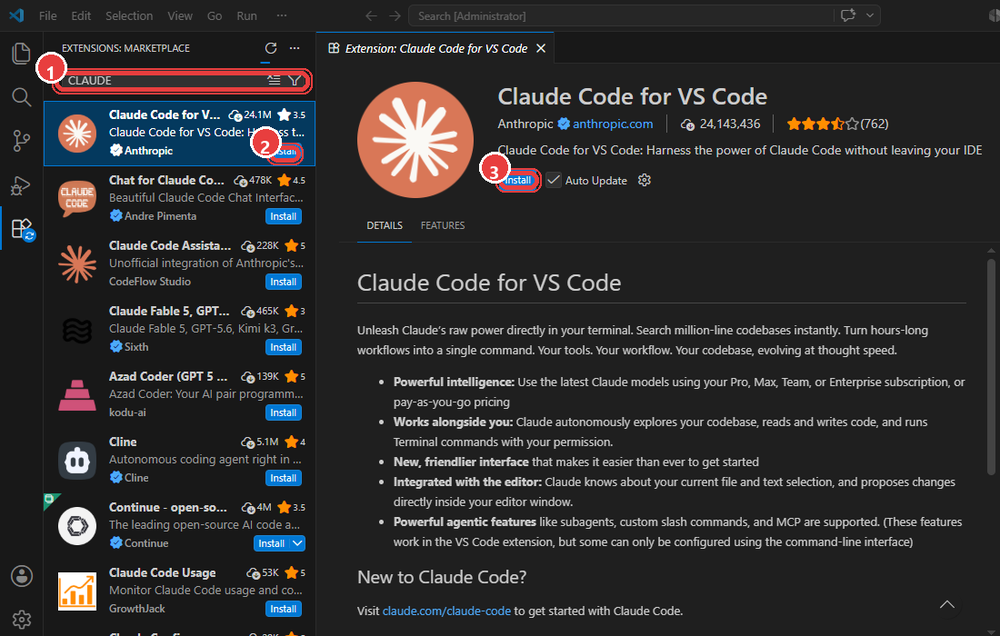The image size is (1000, 636).
Task: Open the chat icon in title bar
Action: [x=848, y=15]
